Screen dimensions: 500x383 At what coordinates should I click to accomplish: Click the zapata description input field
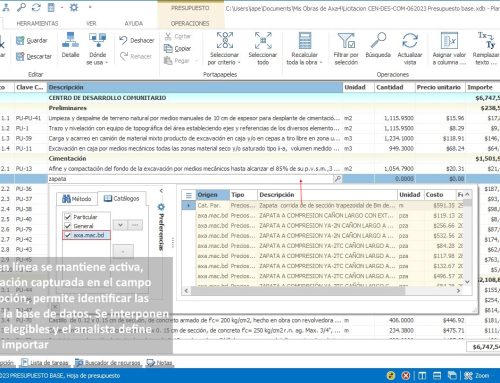tap(191, 179)
